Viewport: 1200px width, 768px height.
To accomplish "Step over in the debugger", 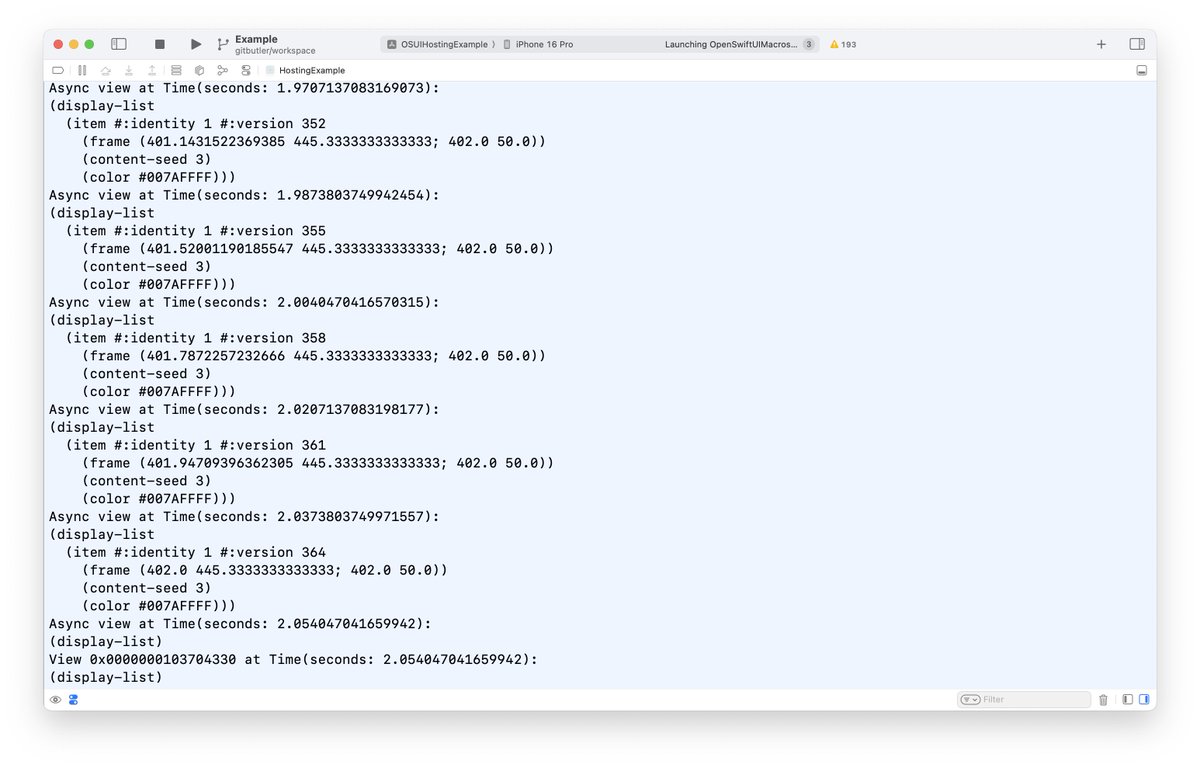I will (x=106, y=70).
